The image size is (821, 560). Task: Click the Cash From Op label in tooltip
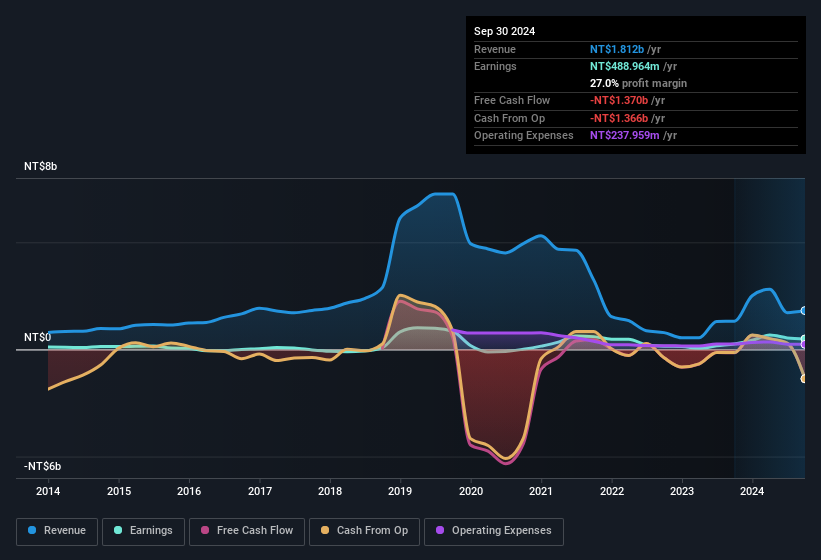pos(509,118)
